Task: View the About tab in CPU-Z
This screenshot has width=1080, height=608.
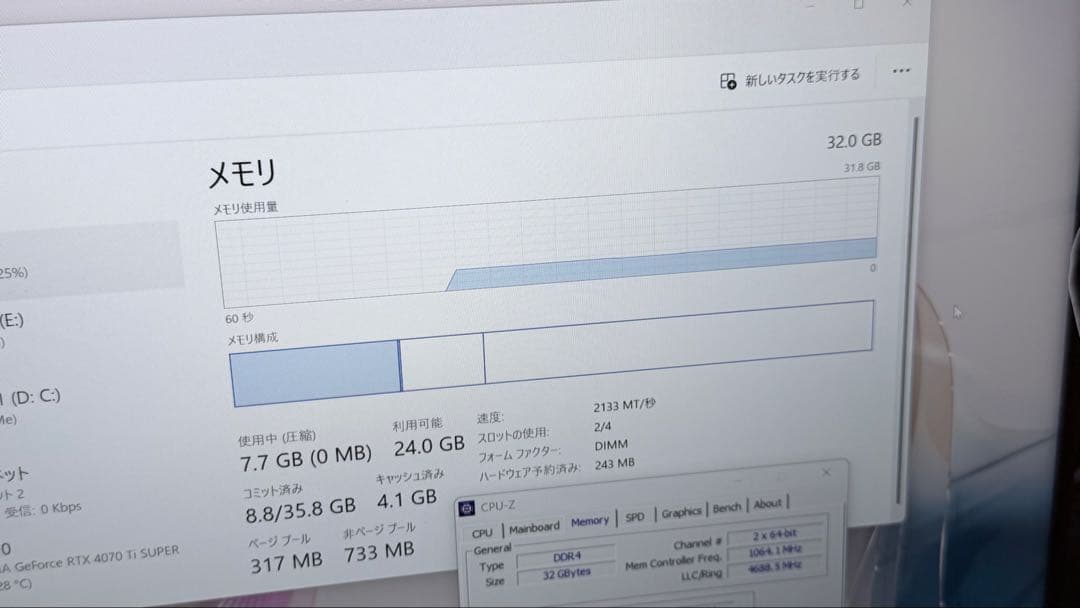Action: click(x=768, y=505)
